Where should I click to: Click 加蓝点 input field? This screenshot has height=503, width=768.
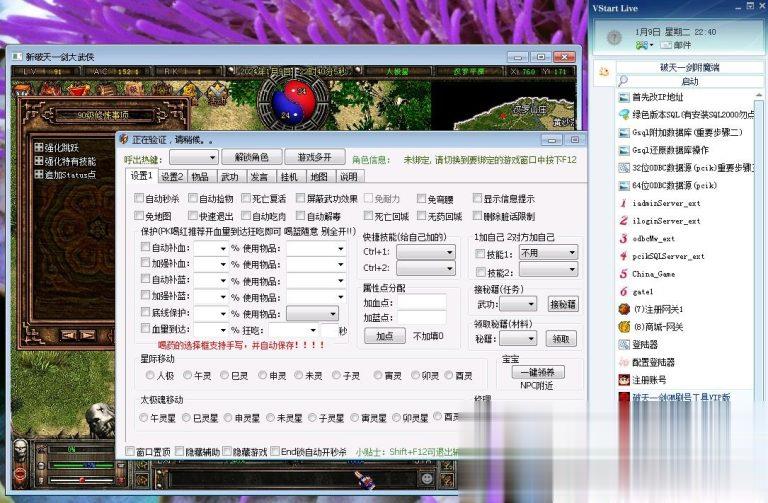pyautogui.click(x=421, y=317)
